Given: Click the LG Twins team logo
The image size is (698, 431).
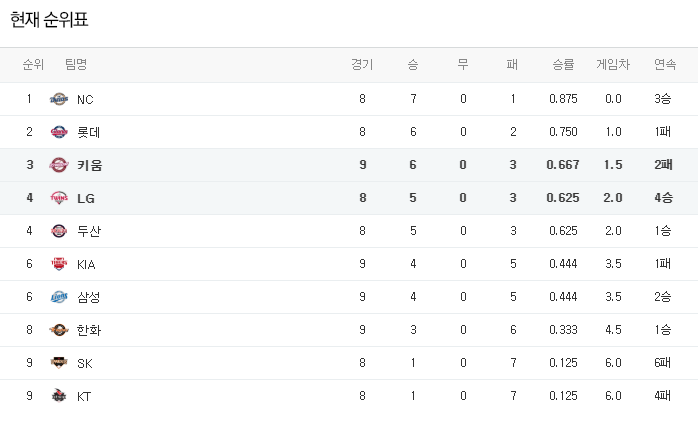Looking at the screenshot, I should pyautogui.click(x=59, y=198).
